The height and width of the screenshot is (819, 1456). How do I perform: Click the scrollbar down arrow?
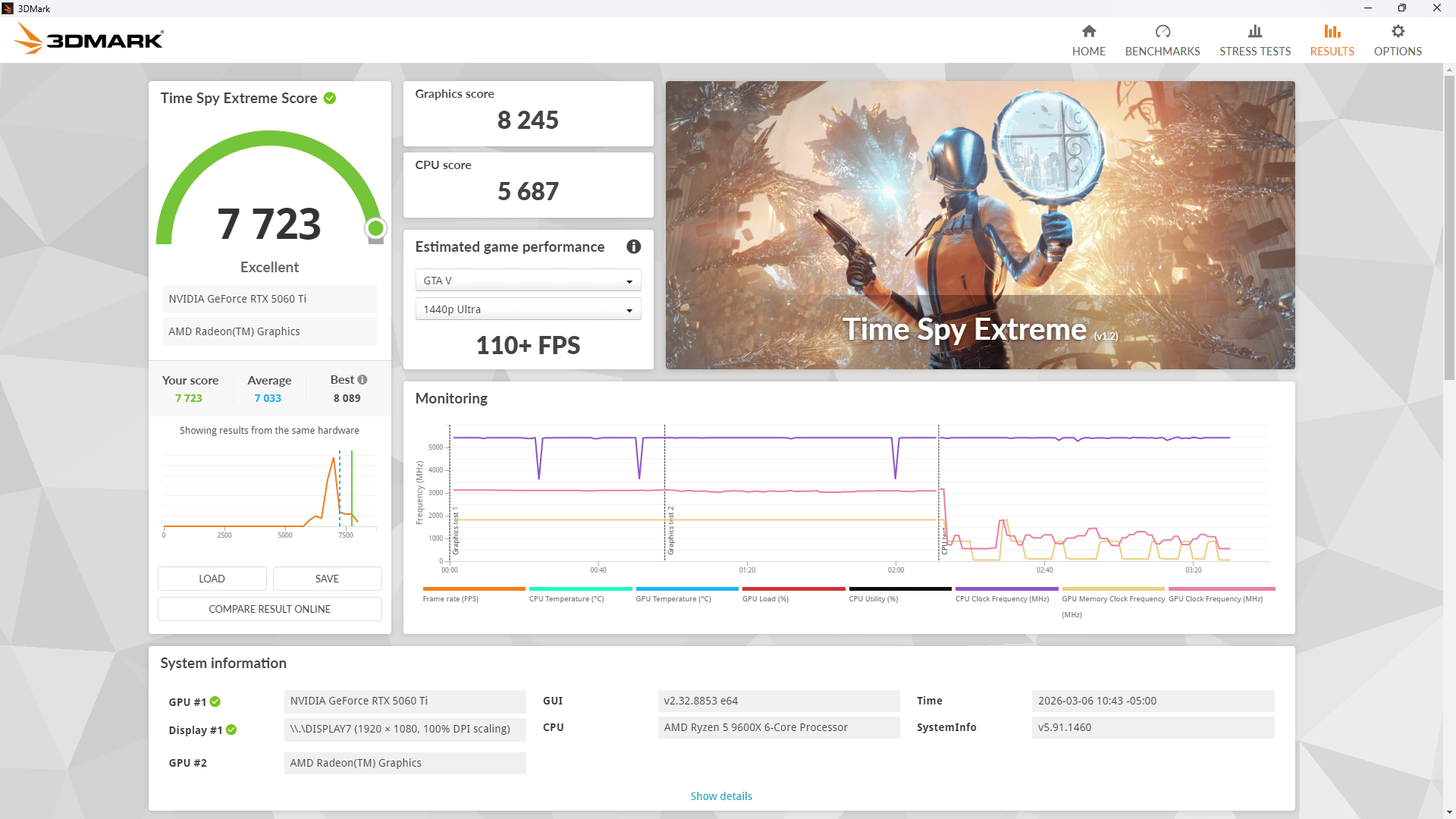click(x=1449, y=812)
